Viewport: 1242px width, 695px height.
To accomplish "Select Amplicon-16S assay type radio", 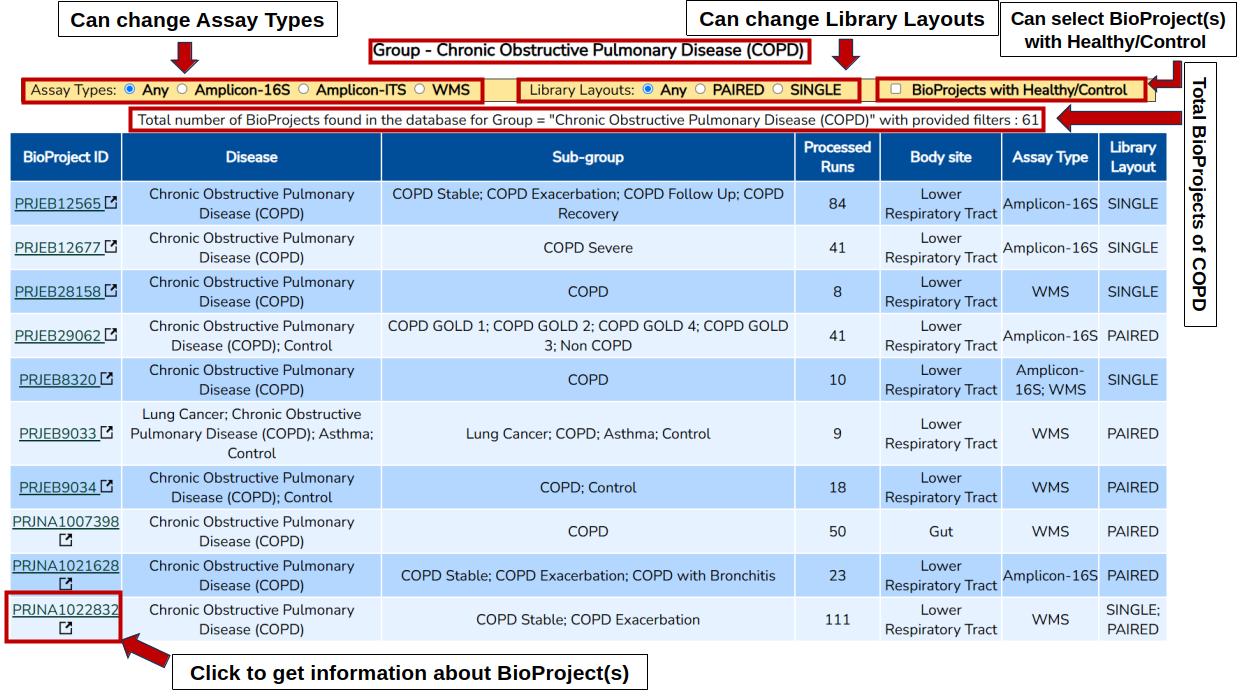I will (x=182, y=89).
